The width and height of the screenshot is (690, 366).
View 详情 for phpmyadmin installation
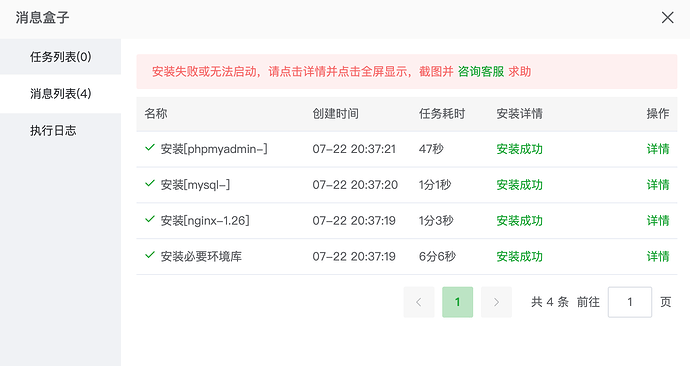coord(658,149)
